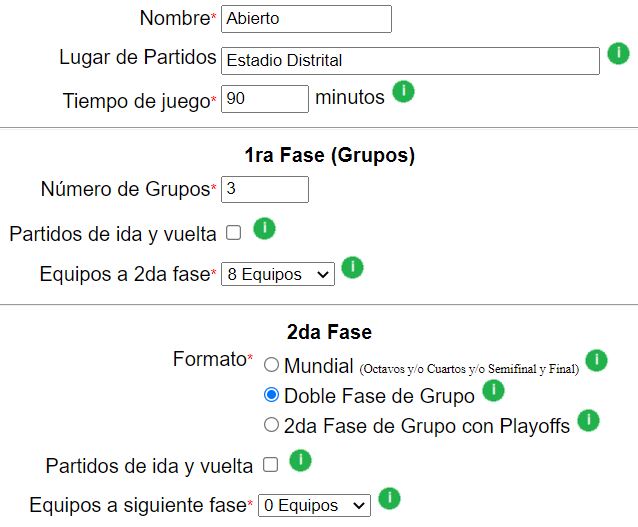
Task: Click info icon next to minutos label
Action: tap(403, 92)
